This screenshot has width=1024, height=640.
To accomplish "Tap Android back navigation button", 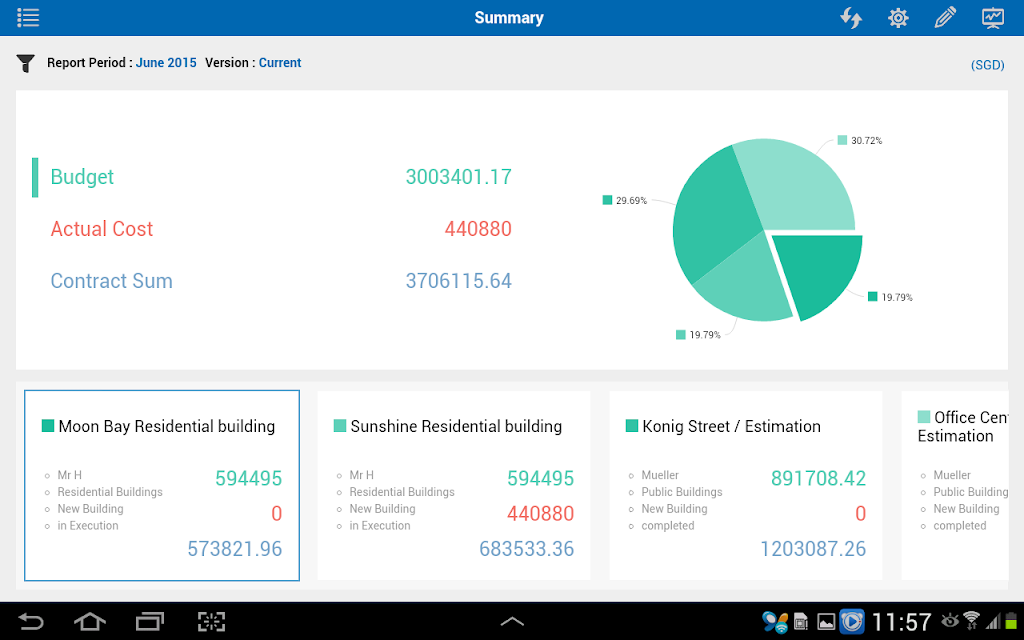I will tap(30, 622).
